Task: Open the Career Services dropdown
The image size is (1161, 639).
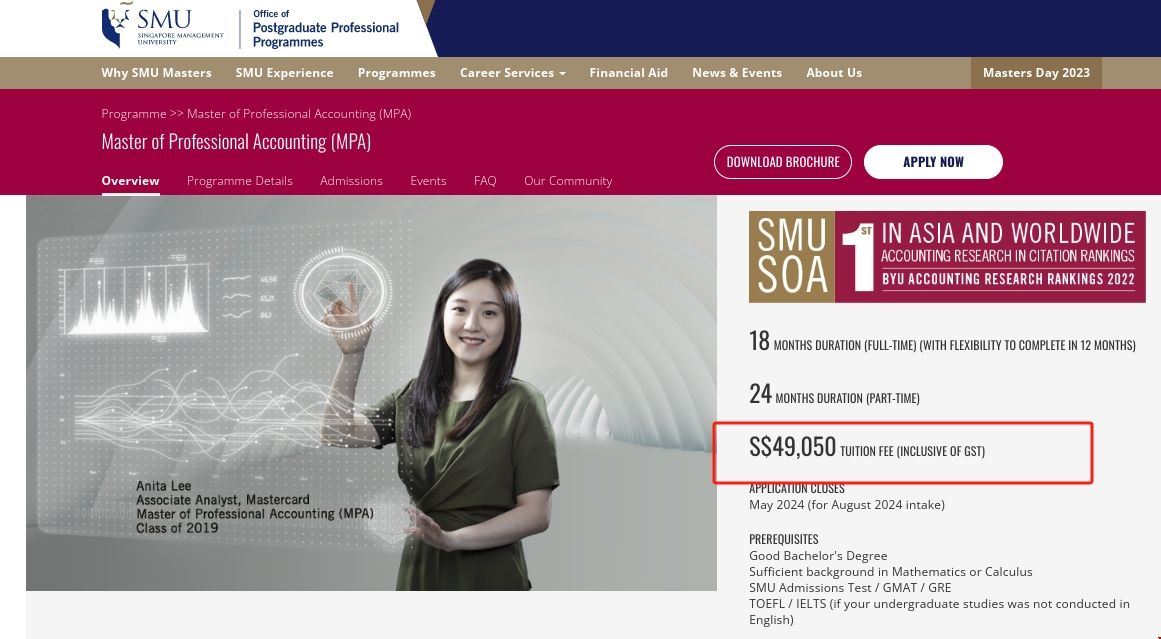Action: (x=506, y=72)
